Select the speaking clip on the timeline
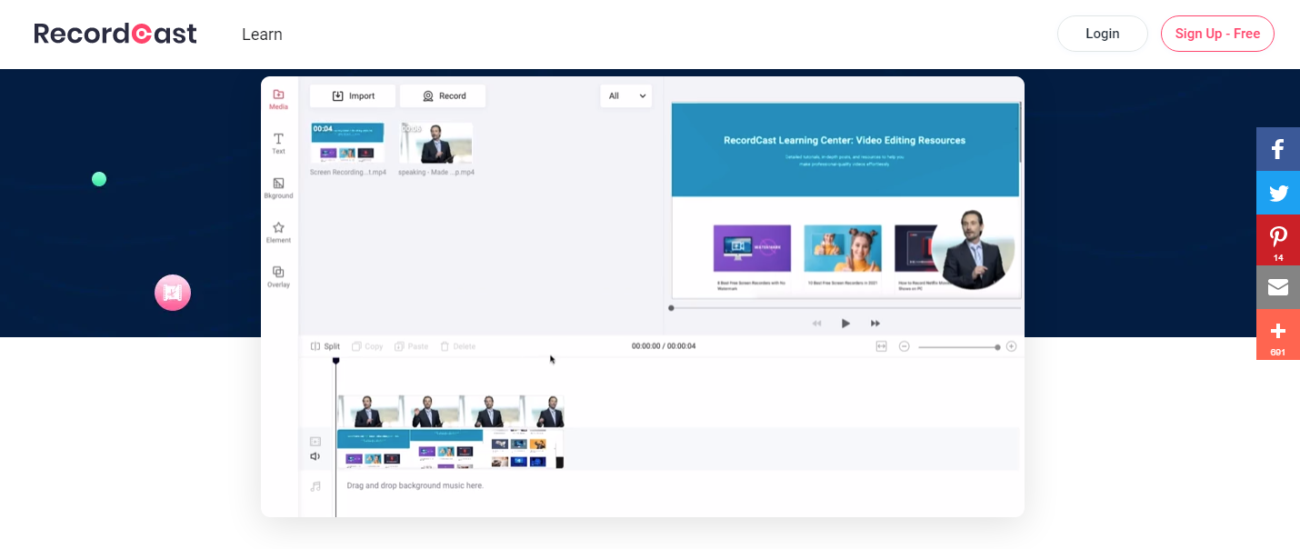The image size is (1300, 549). [450, 412]
